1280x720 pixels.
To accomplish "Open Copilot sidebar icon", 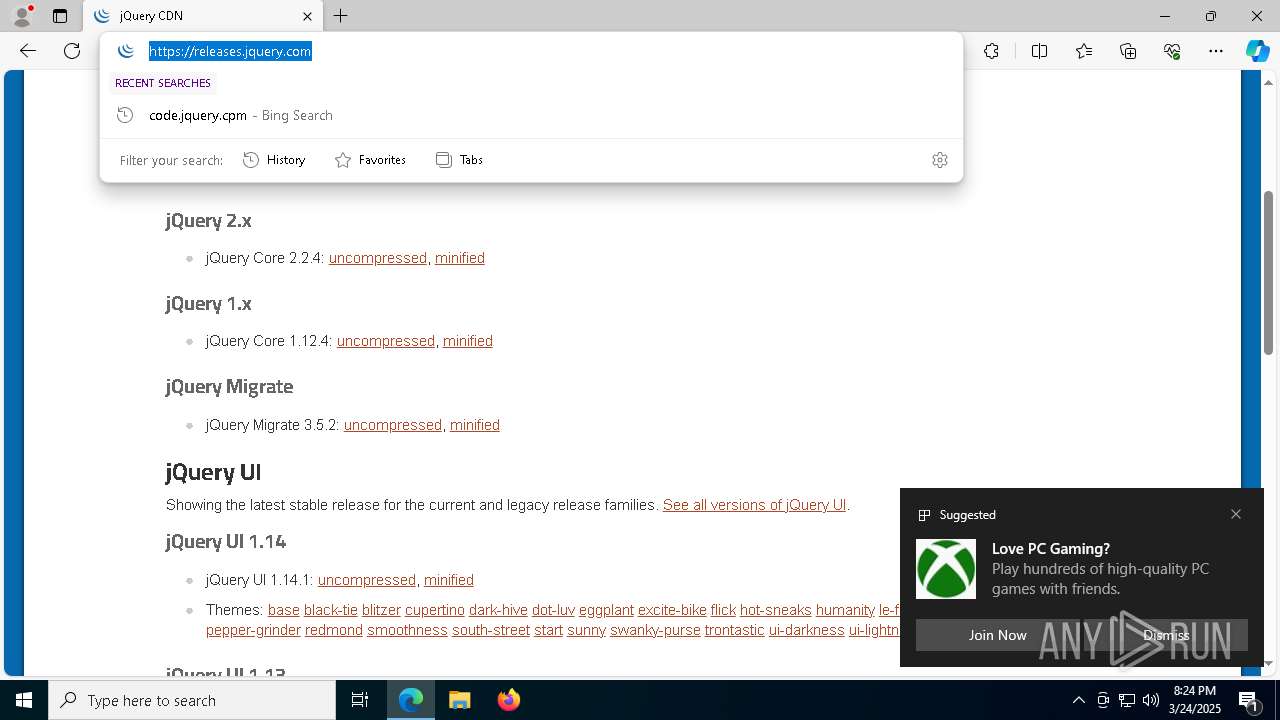I will coord(1257,51).
